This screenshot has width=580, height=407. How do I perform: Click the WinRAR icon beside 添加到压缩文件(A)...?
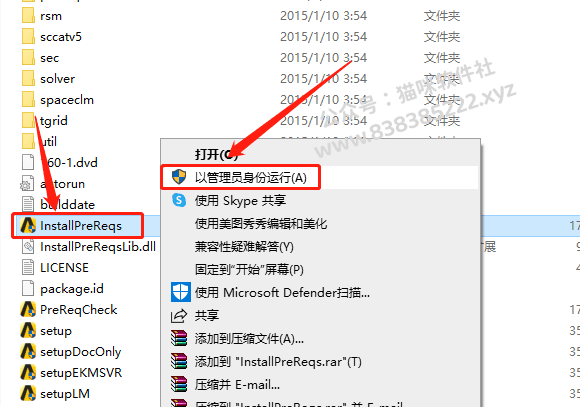coord(179,338)
